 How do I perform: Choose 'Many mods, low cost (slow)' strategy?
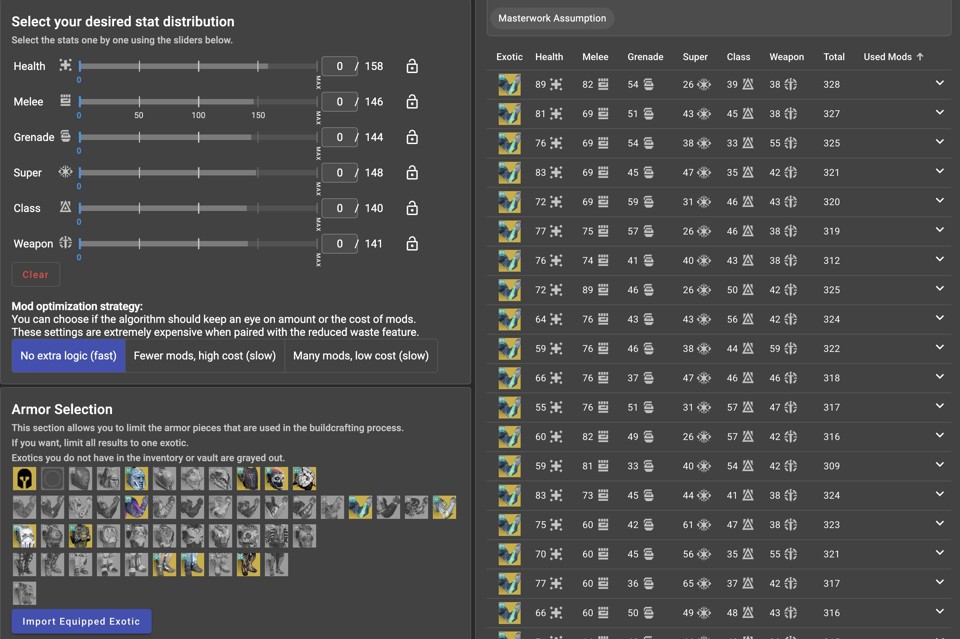(x=361, y=355)
